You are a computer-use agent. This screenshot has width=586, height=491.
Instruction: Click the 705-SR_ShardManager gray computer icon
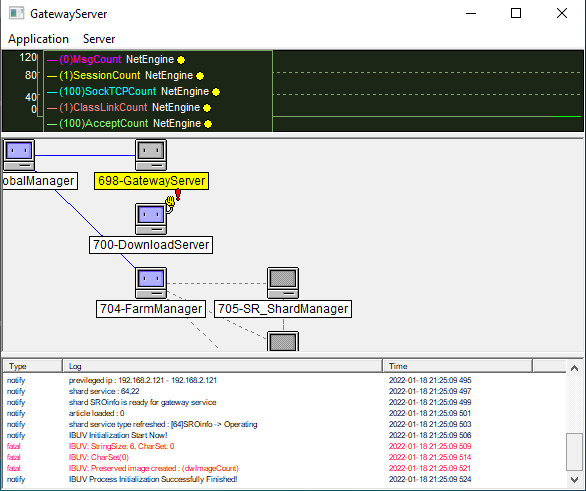[283, 283]
